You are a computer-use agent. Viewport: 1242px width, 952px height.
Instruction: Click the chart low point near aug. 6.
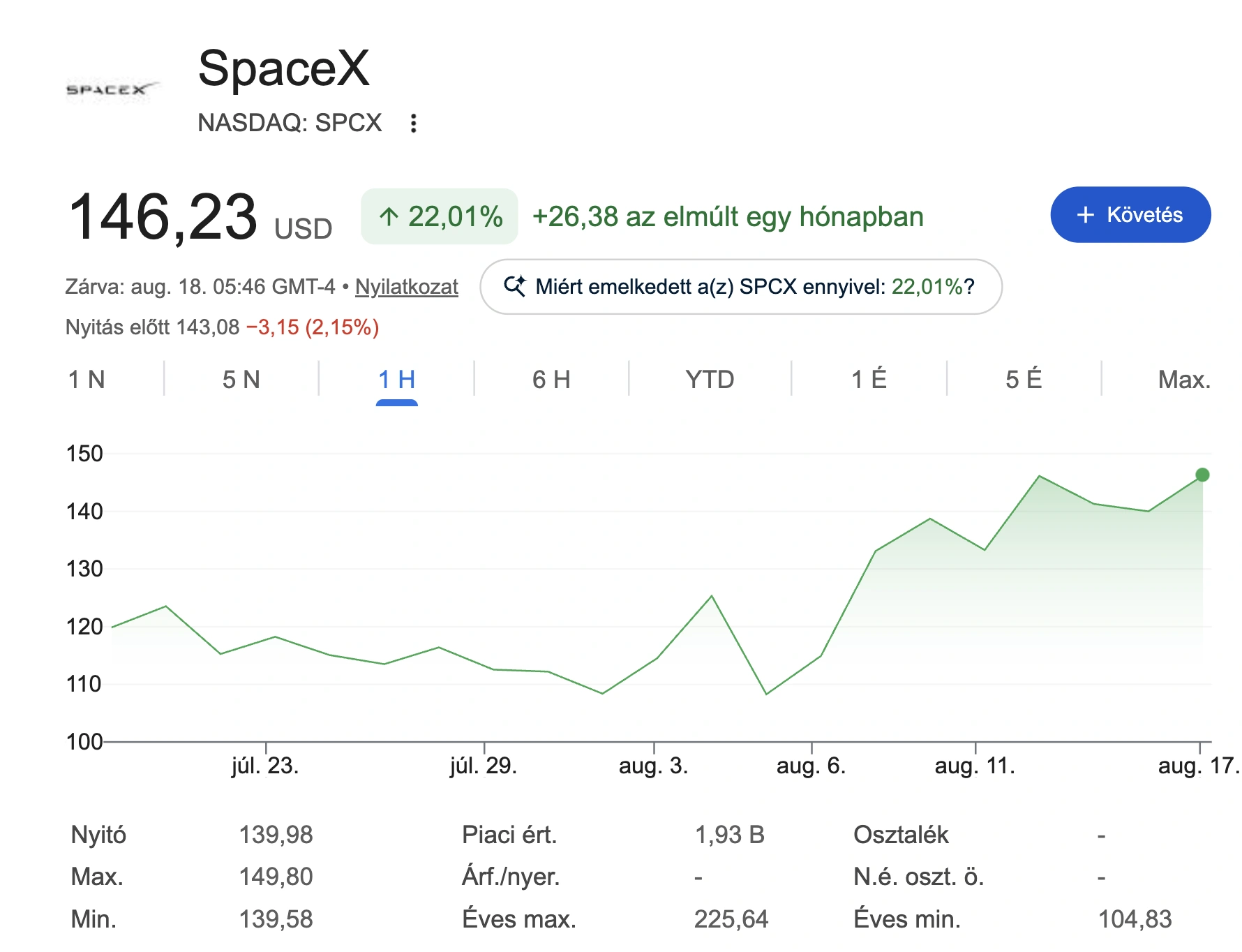tap(766, 694)
